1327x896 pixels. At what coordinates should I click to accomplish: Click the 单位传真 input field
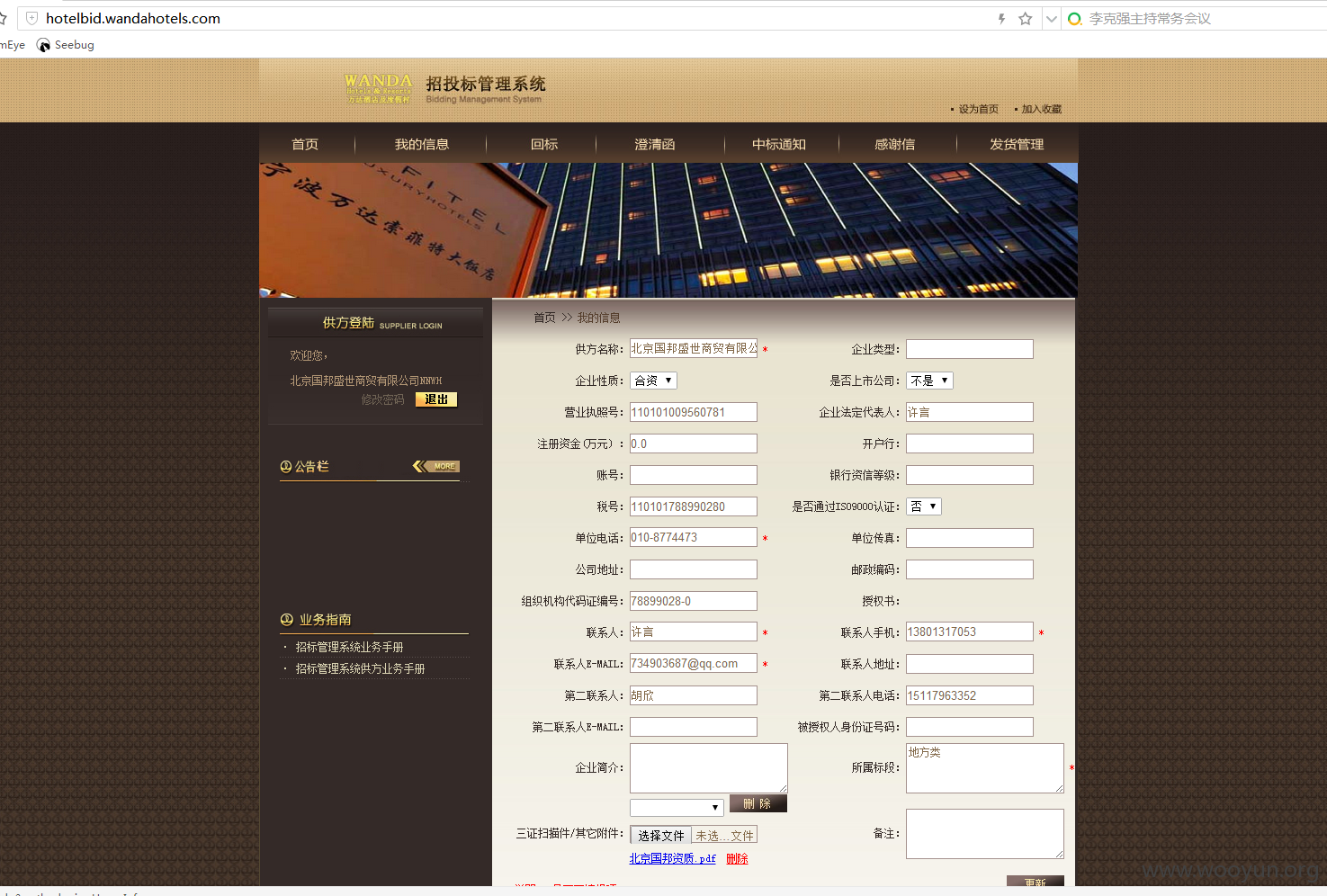pyautogui.click(x=970, y=538)
